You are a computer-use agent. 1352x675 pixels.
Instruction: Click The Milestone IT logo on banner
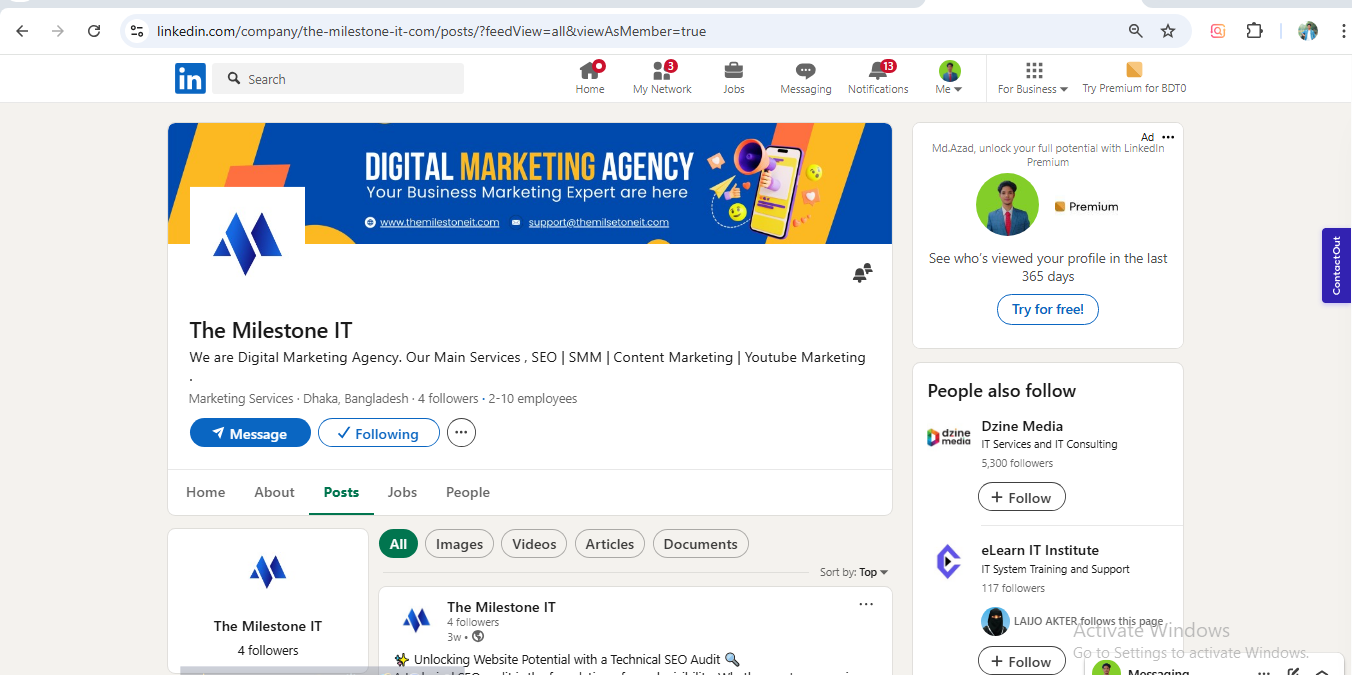point(247,243)
